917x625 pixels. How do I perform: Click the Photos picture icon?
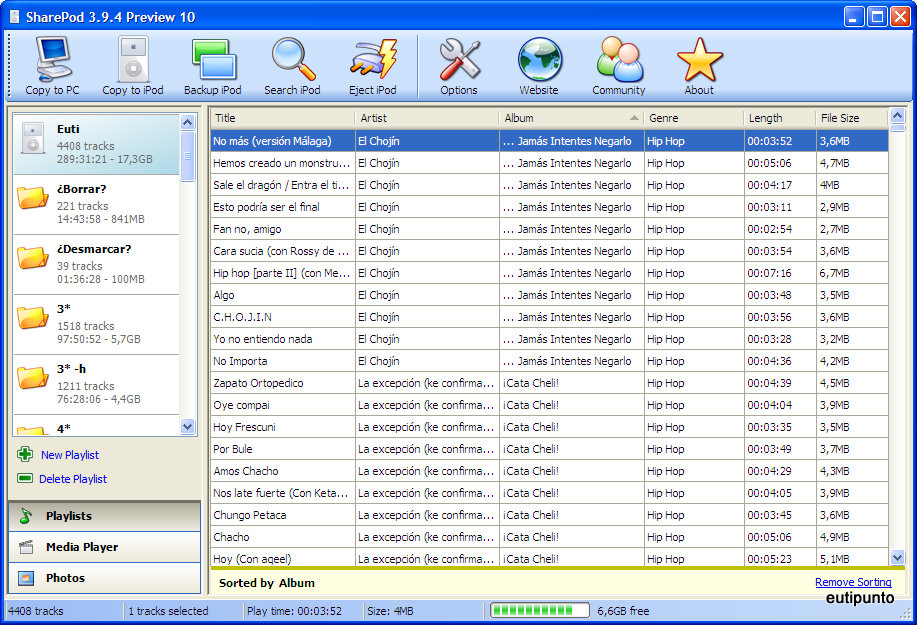pos(26,578)
